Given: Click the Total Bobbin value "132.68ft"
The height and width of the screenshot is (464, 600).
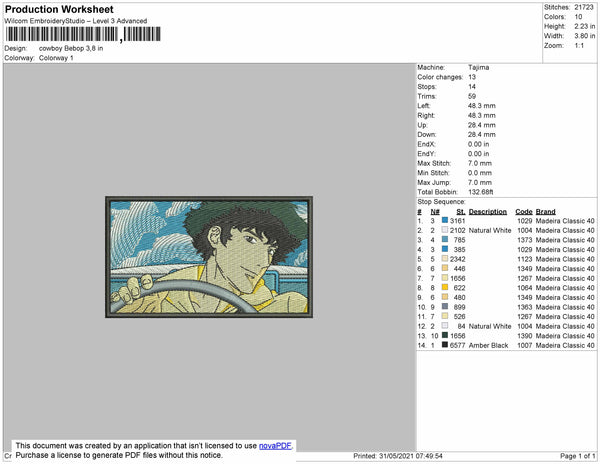Looking at the screenshot, I should [481, 192].
